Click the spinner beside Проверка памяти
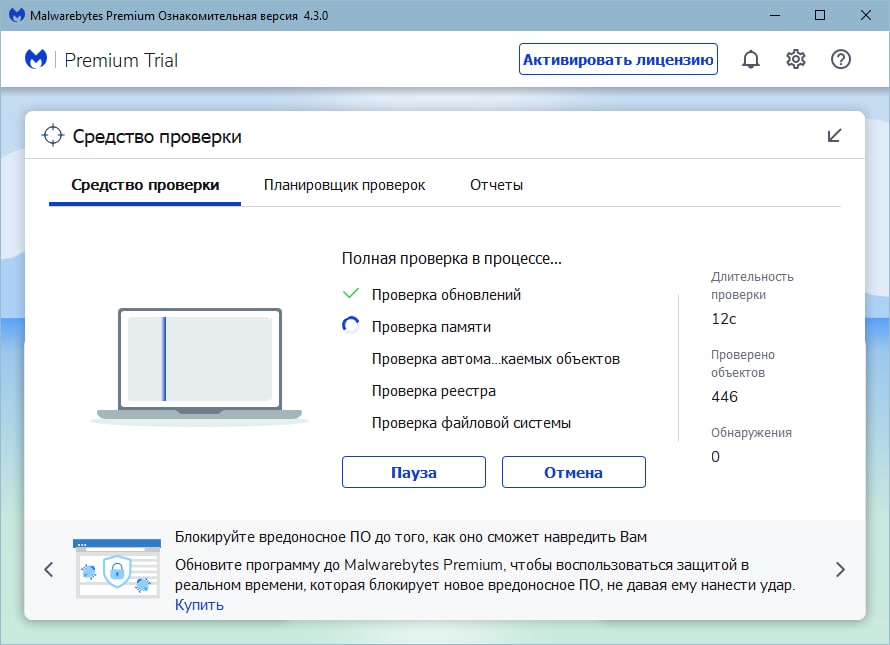Image resolution: width=890 pixels, height=645 pixels. (351, 325)
